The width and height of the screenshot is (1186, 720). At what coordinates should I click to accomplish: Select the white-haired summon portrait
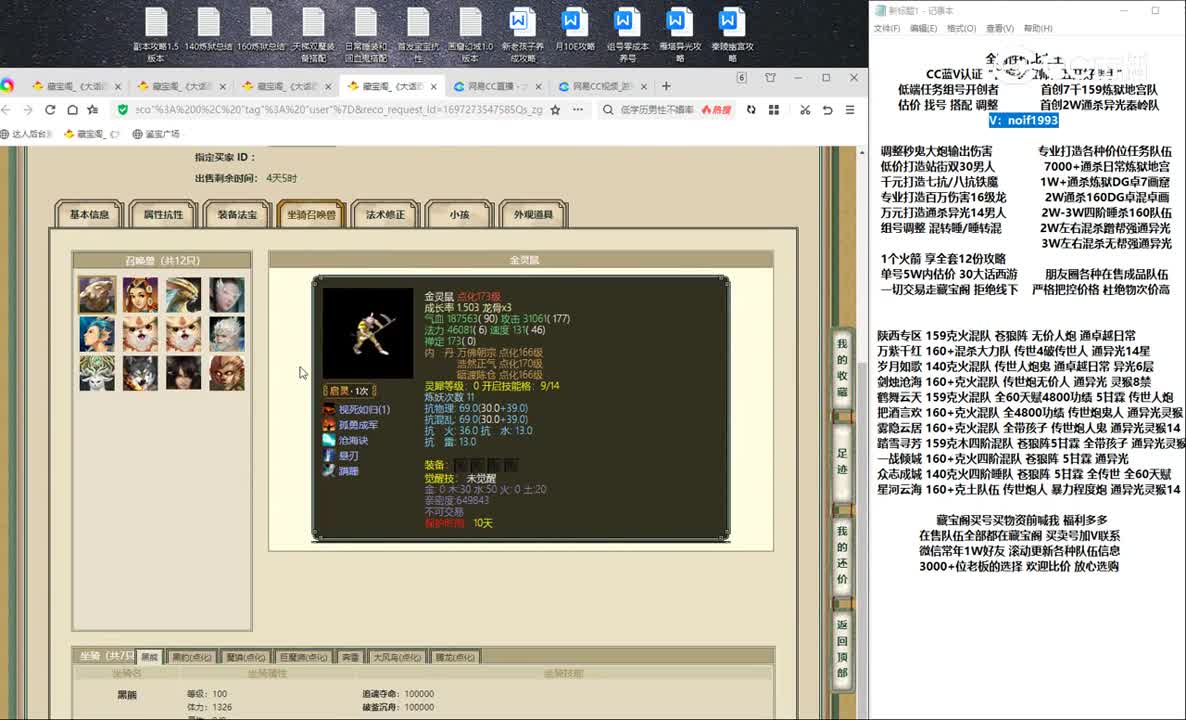click(227, 334)
